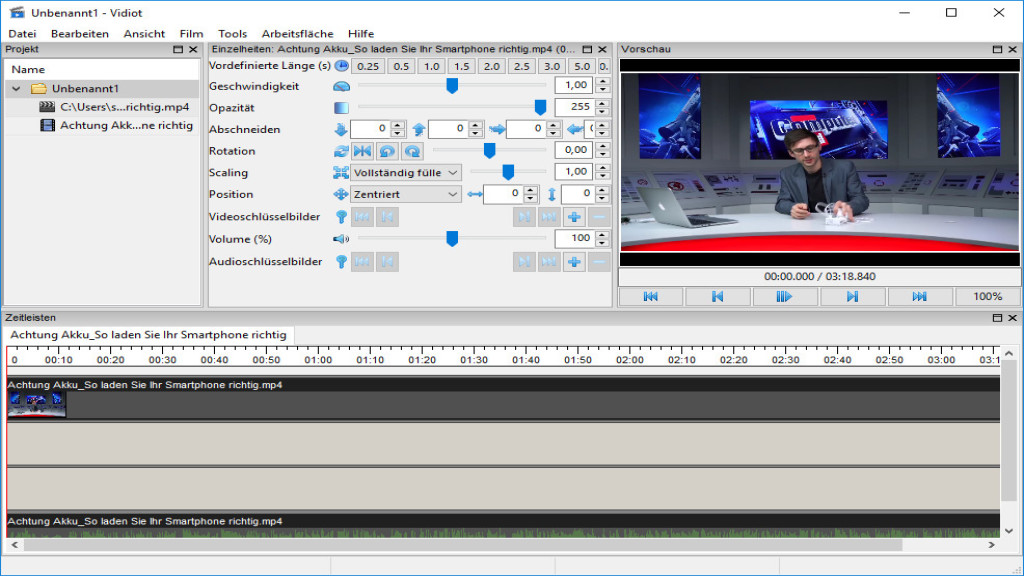Collapse the Unbenannt1 project folder
This screenshot has height=576, width=1024.
point(16,89)
